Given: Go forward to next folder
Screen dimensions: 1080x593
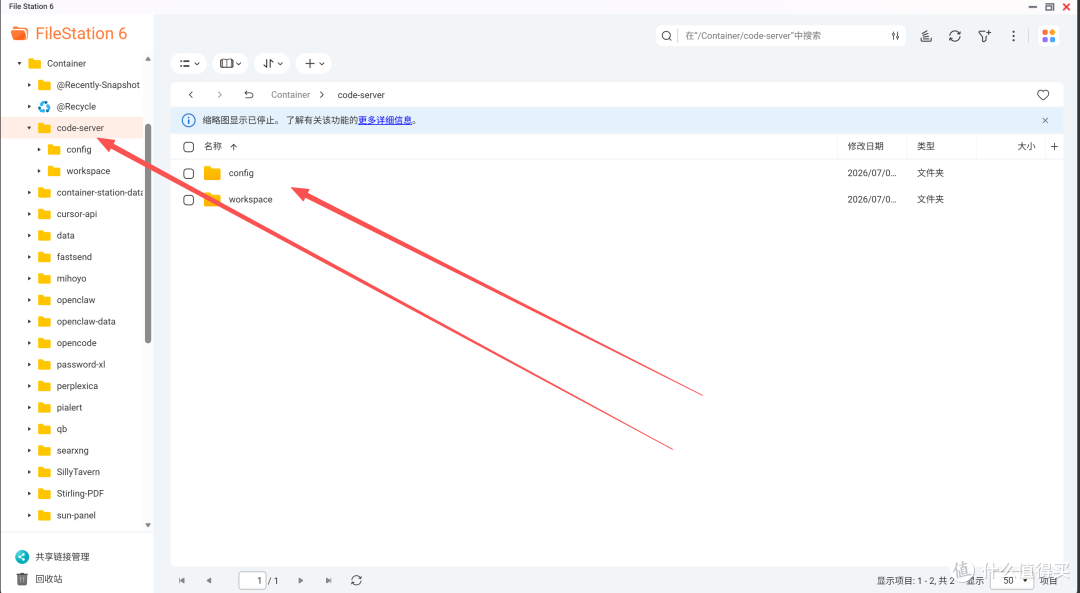Looking at the screenshot, I should tap(220, 95).
